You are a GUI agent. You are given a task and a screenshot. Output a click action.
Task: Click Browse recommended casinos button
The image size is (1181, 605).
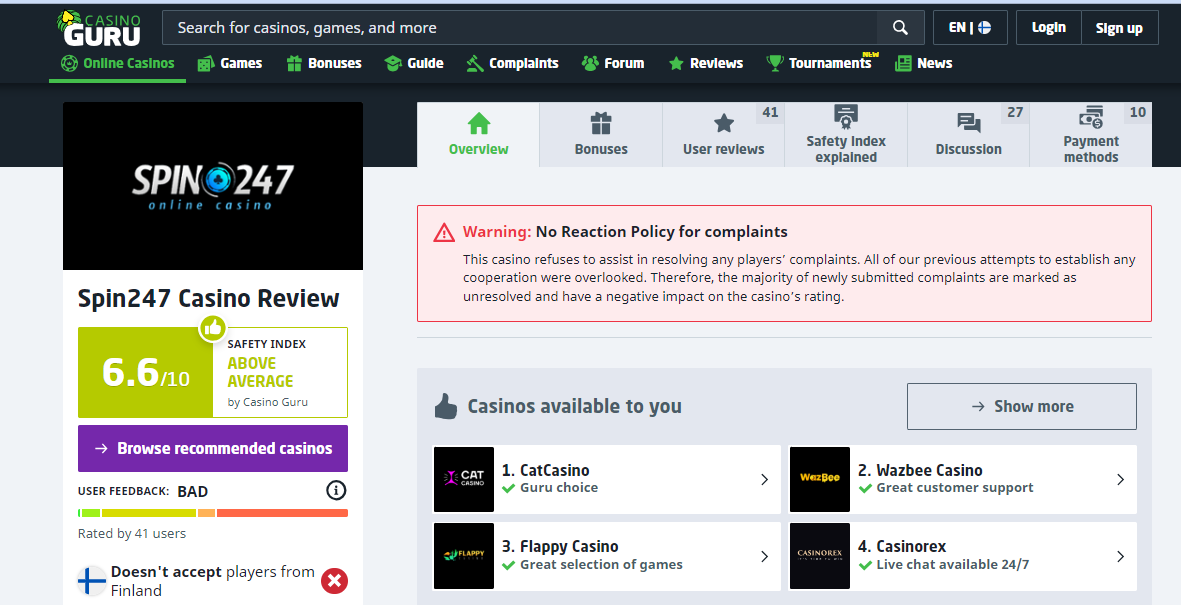tap(213, 449)
